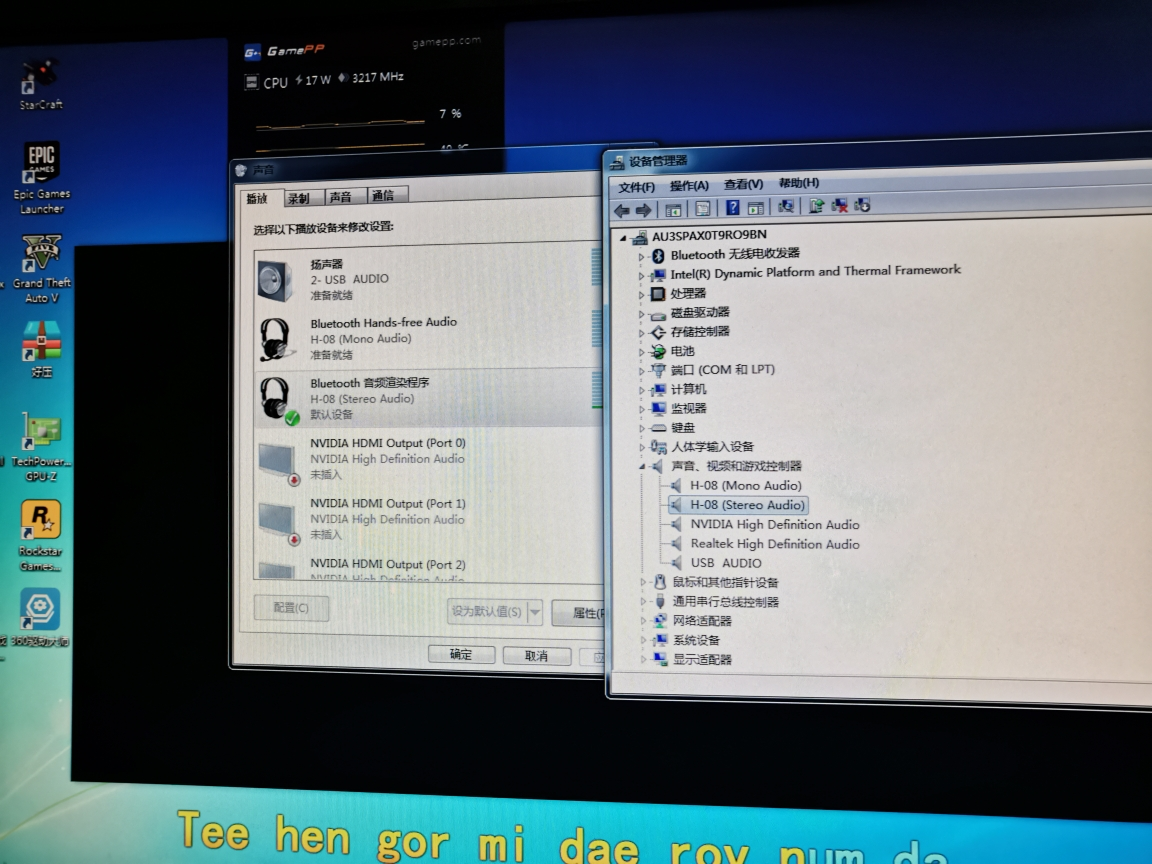Go forward with Device Manager forward arrow

(644, 211)
